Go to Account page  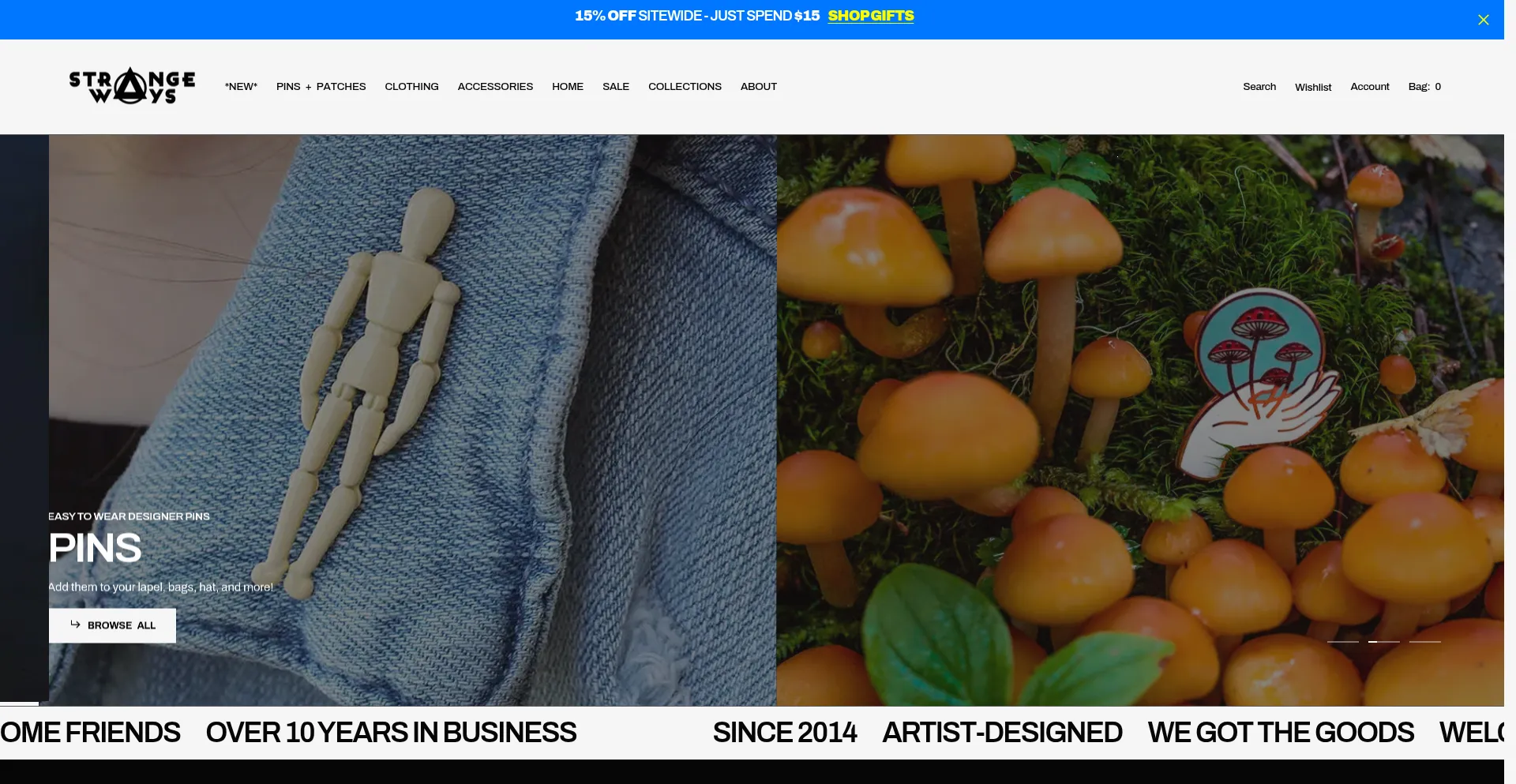[1369, 87]
